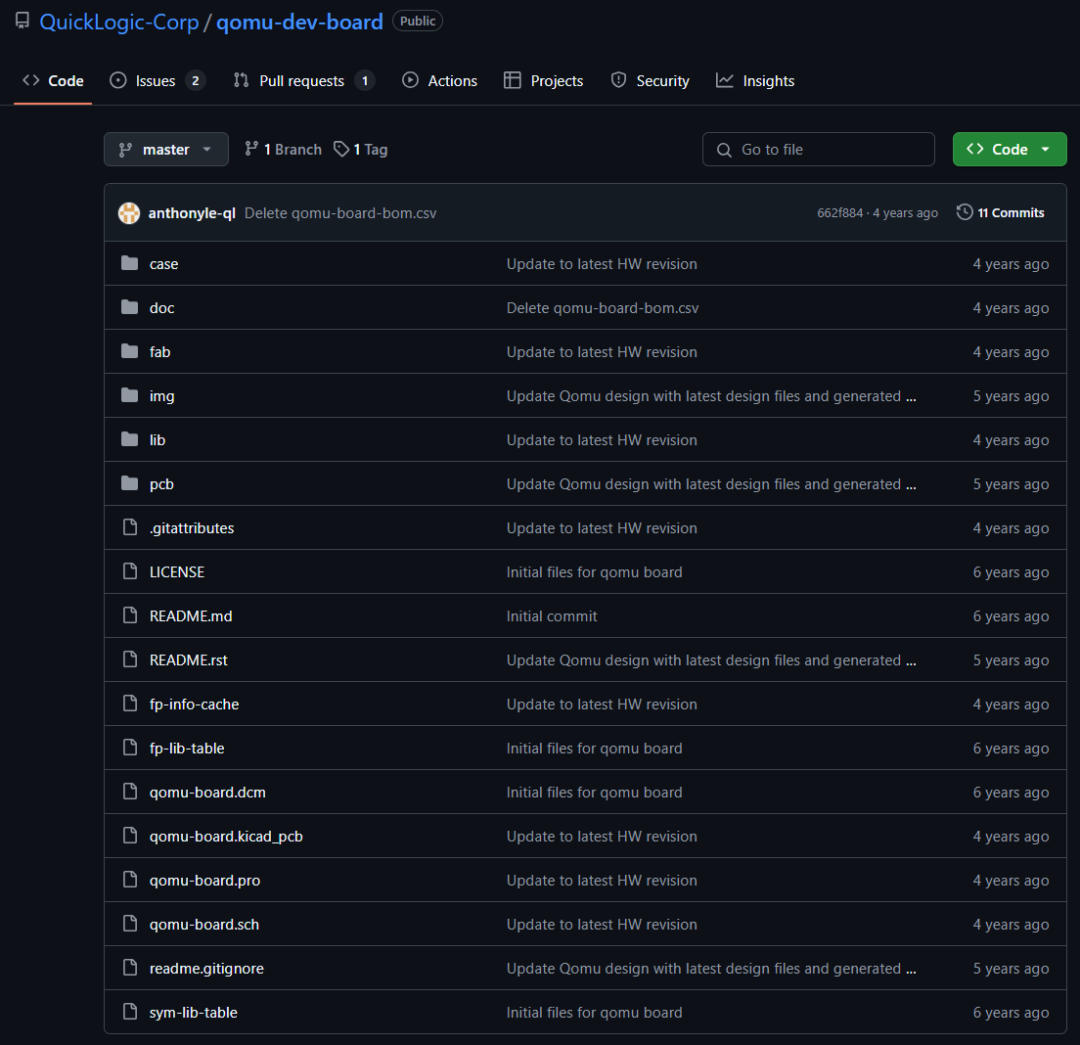Open the img folder
Image resolution: width=1080 pixels, height=1045 pixels.
(x=162, y=396)
